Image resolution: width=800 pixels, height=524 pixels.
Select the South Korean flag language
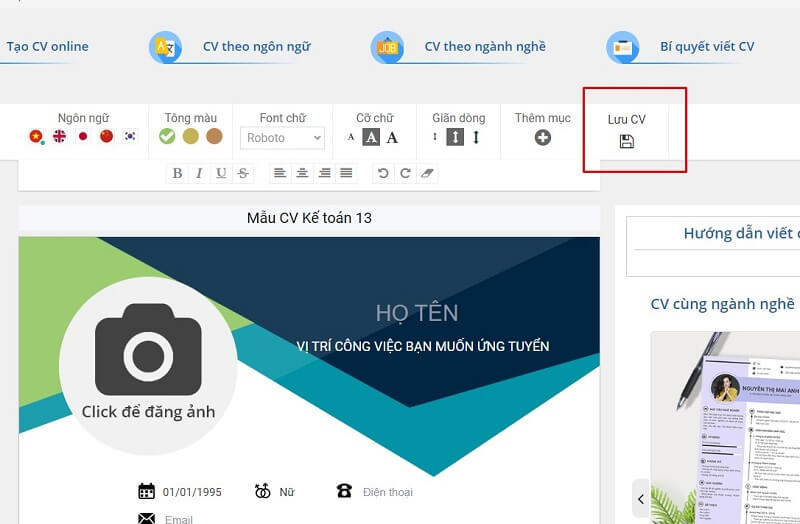129,137
